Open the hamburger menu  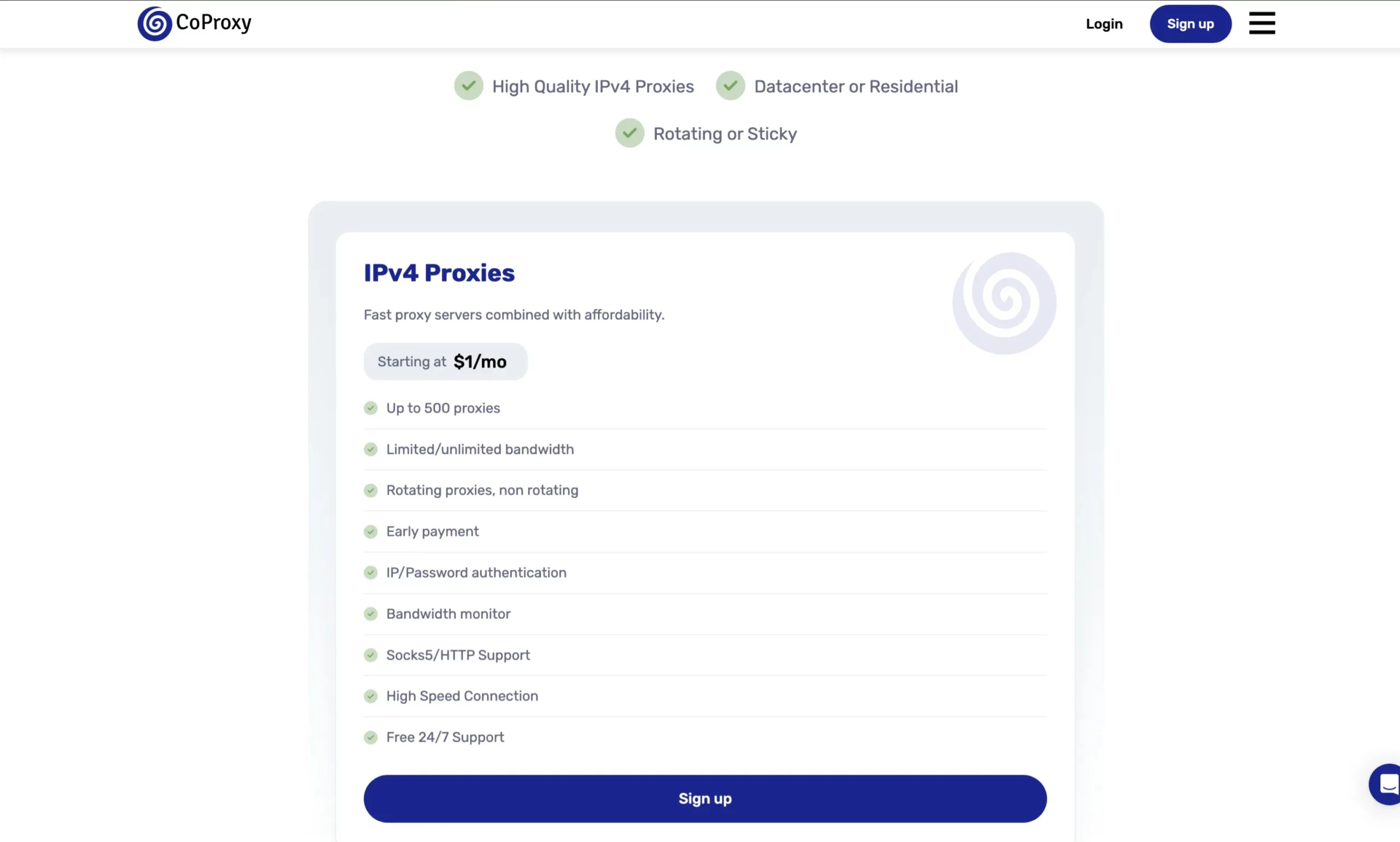click(1262, 24)
